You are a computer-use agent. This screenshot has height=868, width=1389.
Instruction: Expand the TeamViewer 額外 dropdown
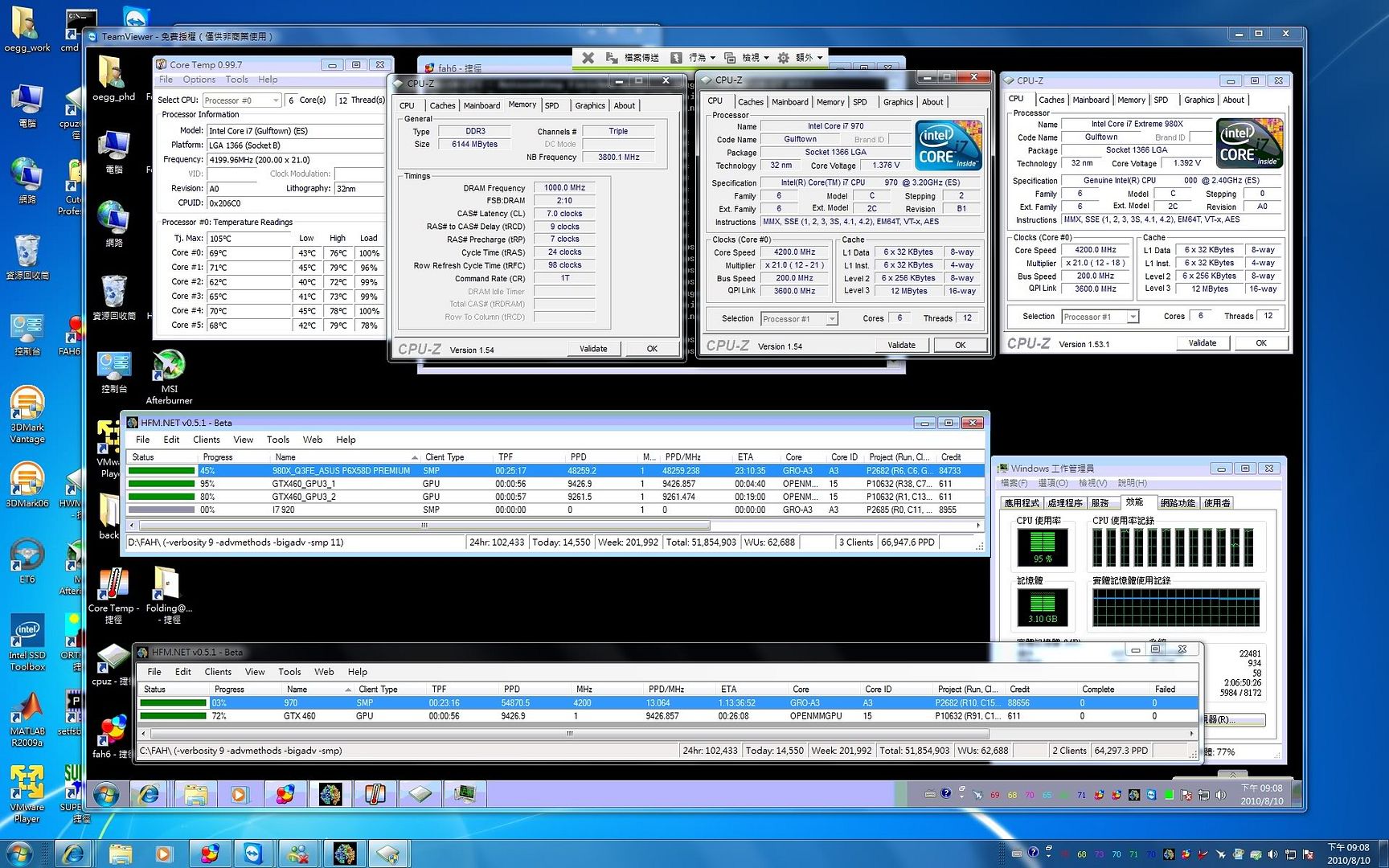point(801,58)
